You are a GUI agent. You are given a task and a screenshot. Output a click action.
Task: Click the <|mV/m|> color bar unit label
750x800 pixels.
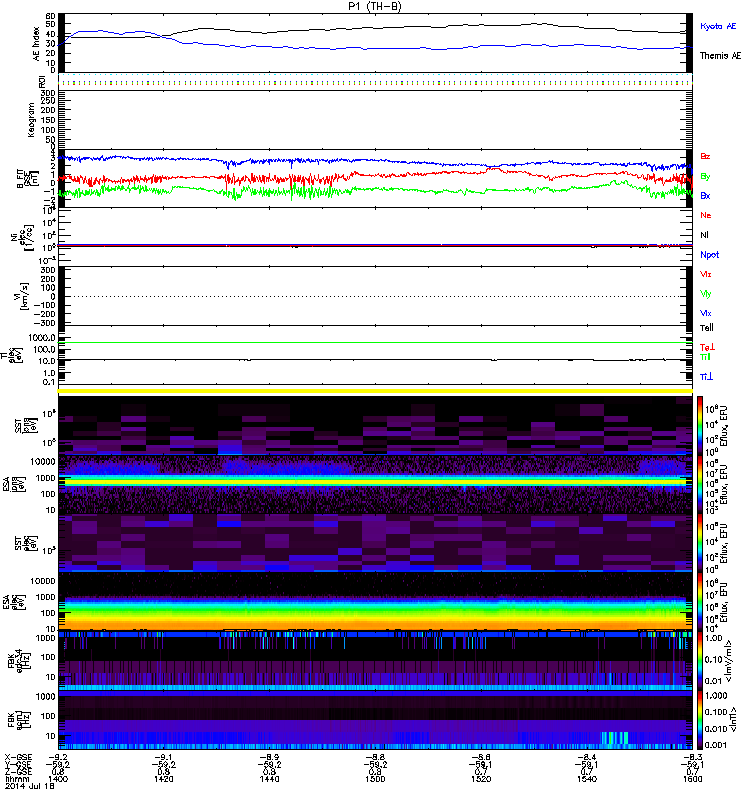(730, 661)
